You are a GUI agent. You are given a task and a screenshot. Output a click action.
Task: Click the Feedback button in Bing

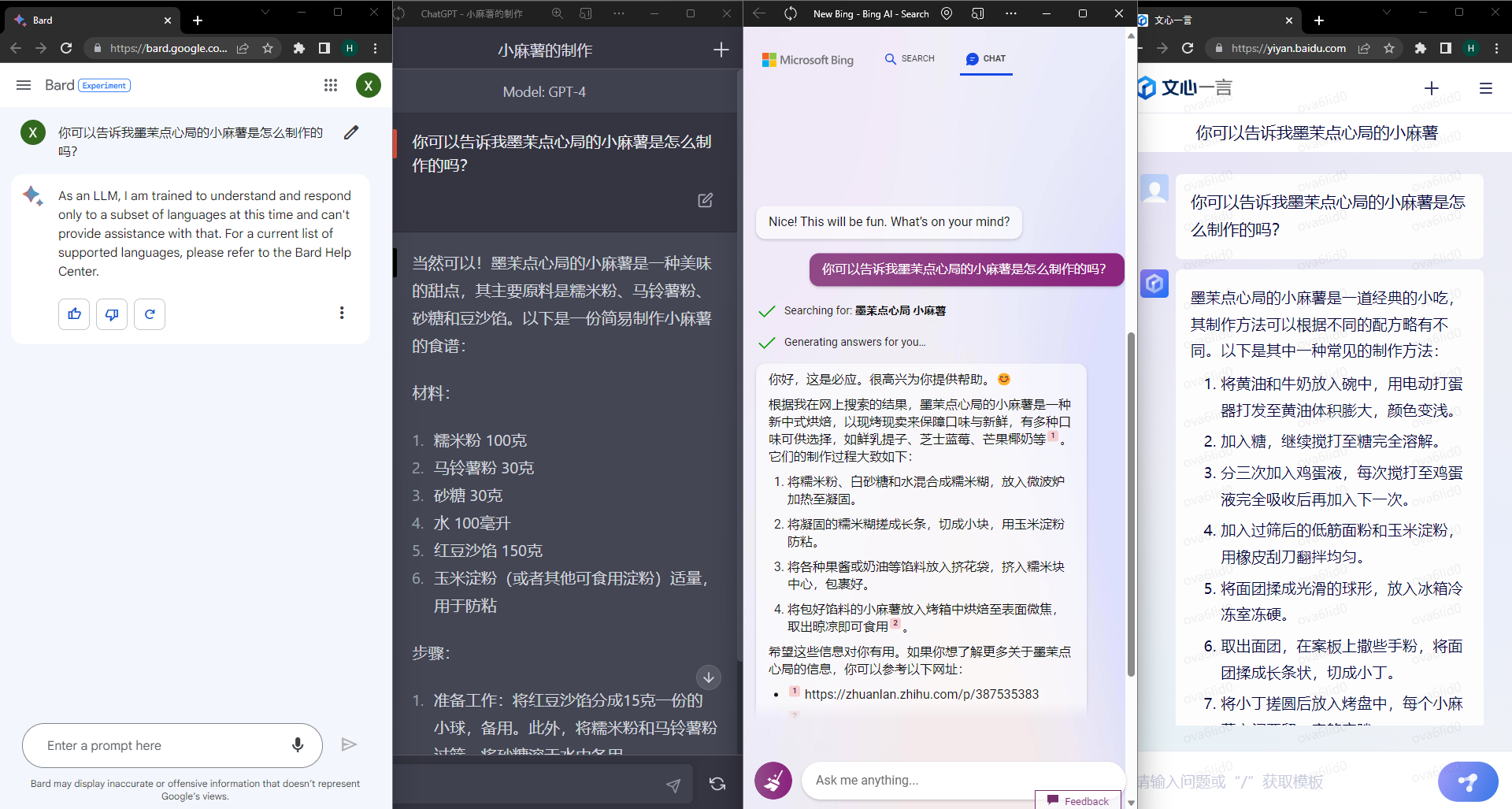point(1077,800)
